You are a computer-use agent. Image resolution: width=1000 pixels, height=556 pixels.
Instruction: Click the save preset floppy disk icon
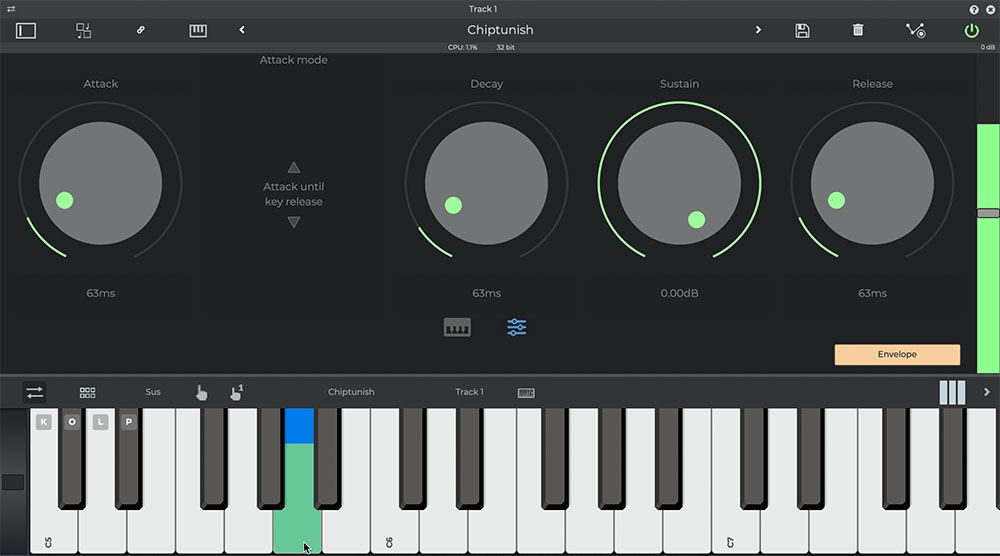[802, 30]
